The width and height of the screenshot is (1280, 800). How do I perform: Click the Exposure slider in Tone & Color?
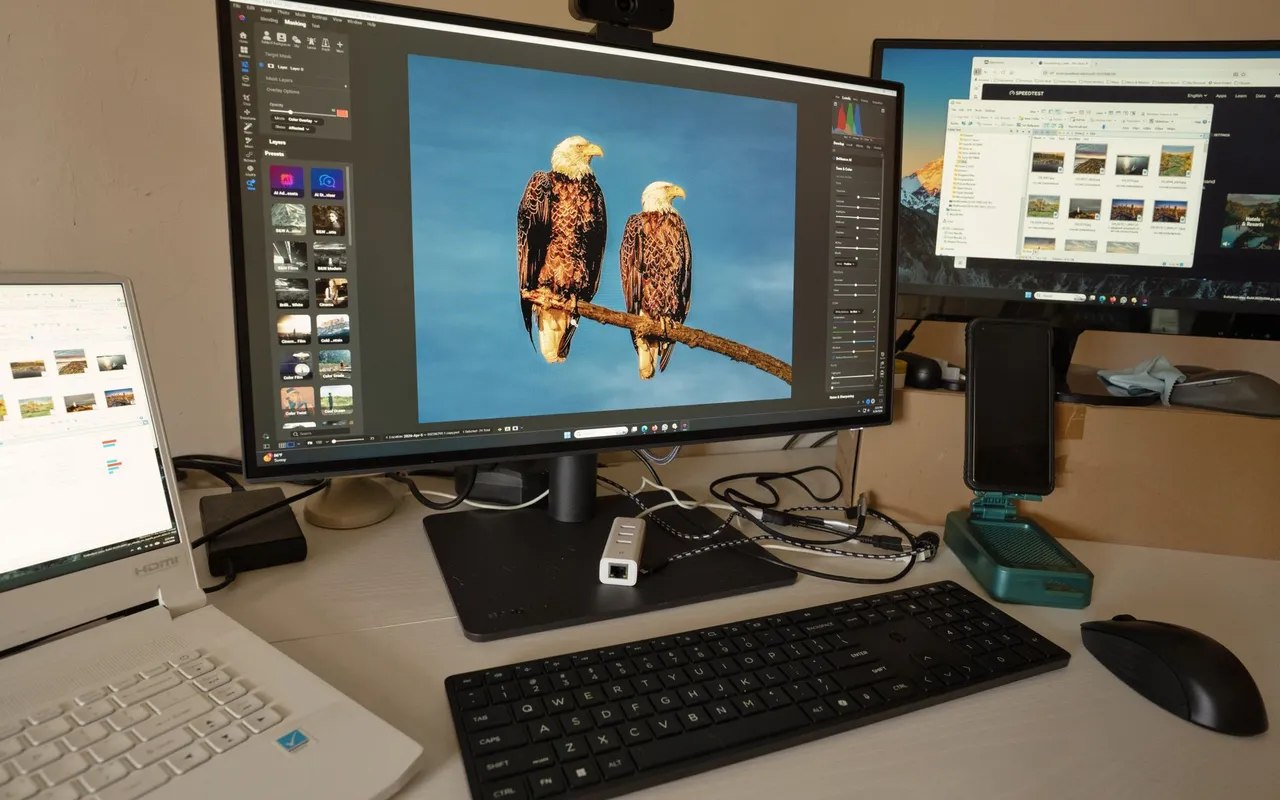tap(858, 197)
